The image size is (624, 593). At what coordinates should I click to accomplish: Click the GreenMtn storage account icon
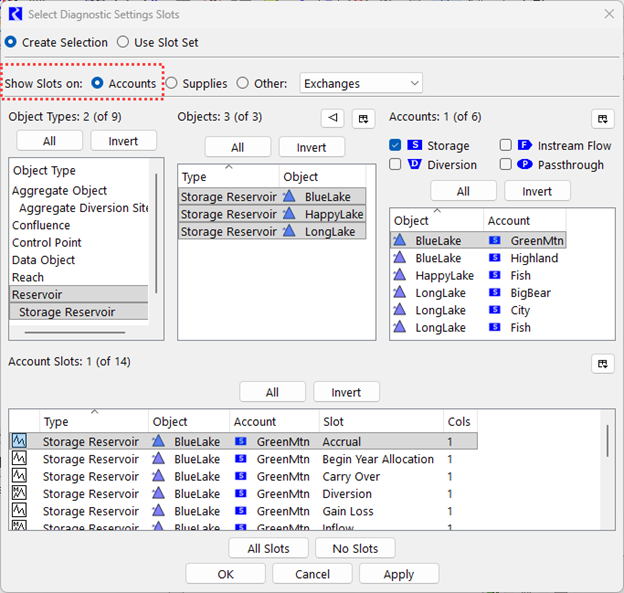pyautogui.click(x=494, y=240)
